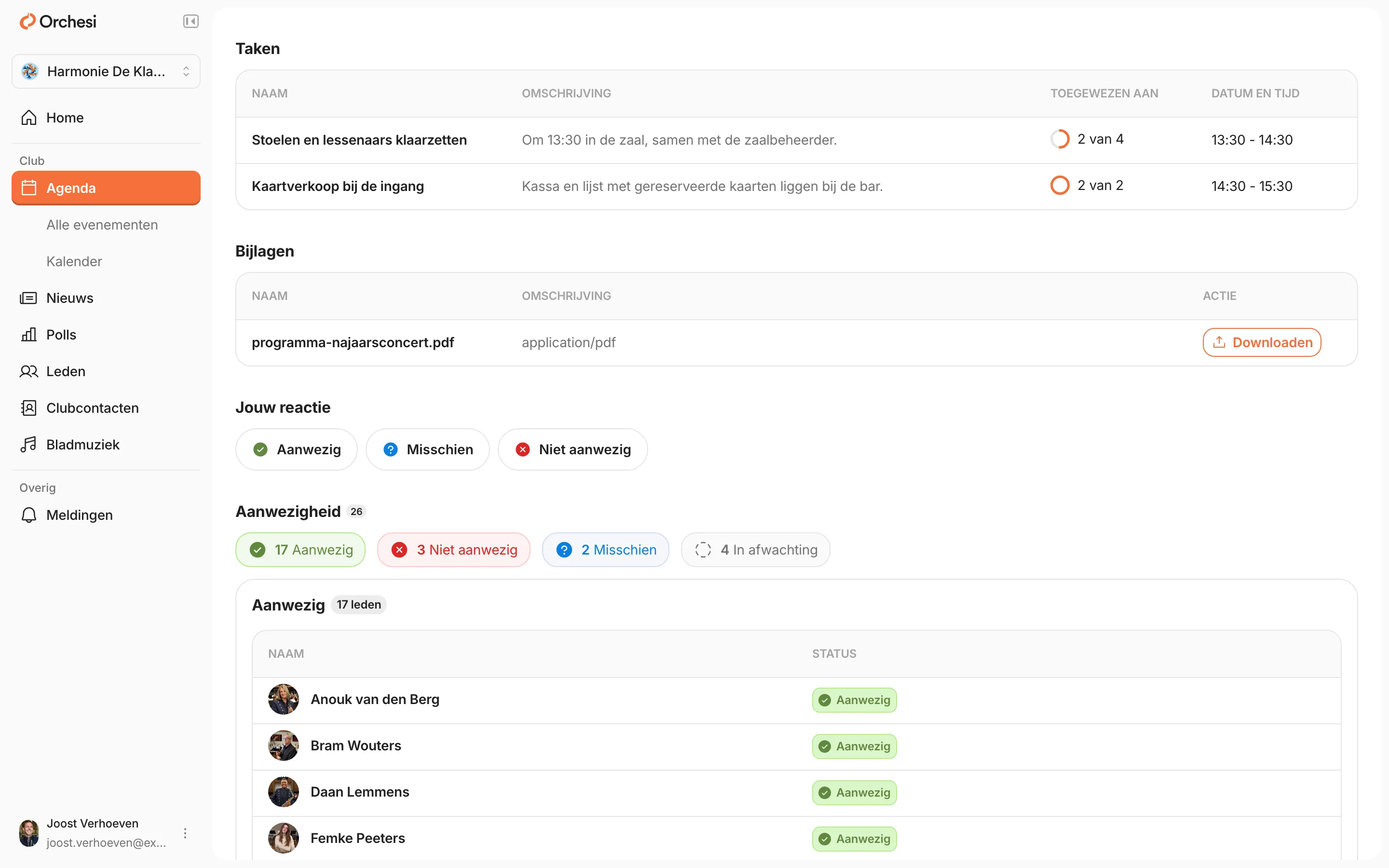Click Anouk van den Berg's avatar

tap(284, 699)
